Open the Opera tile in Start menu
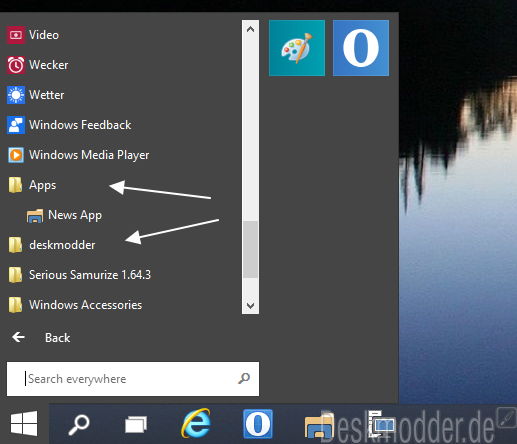 [x=361, y=48]
